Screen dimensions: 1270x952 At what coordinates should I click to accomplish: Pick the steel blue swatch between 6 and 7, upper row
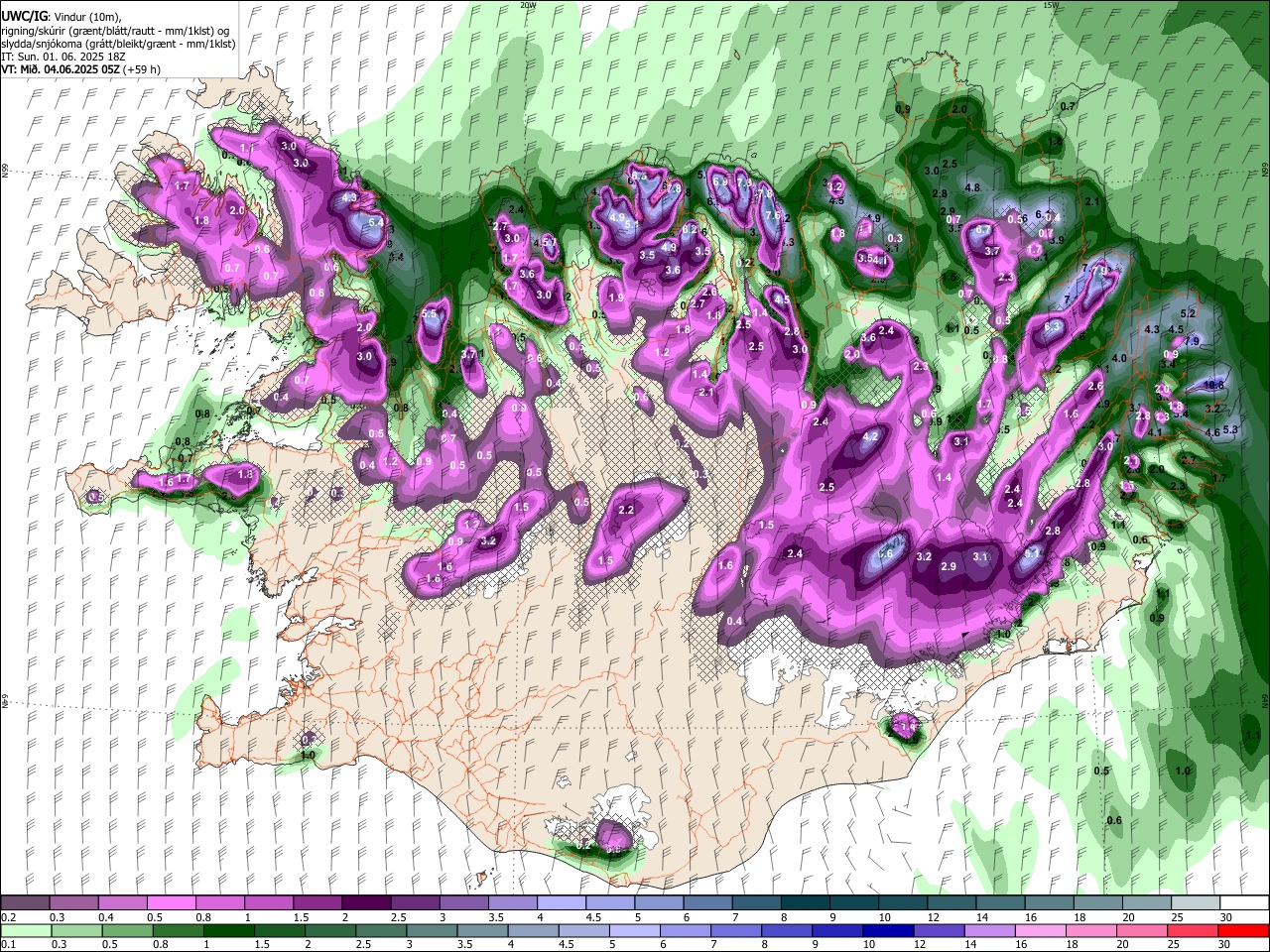(x=708, y=902)
